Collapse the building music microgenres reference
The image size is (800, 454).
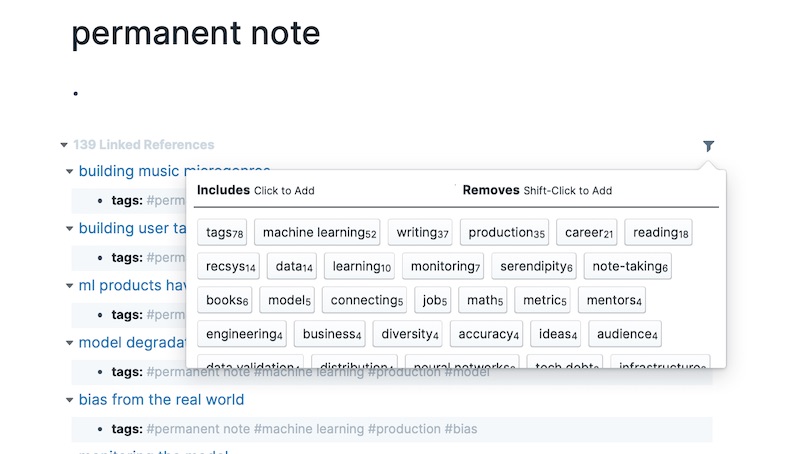[70, 172]
